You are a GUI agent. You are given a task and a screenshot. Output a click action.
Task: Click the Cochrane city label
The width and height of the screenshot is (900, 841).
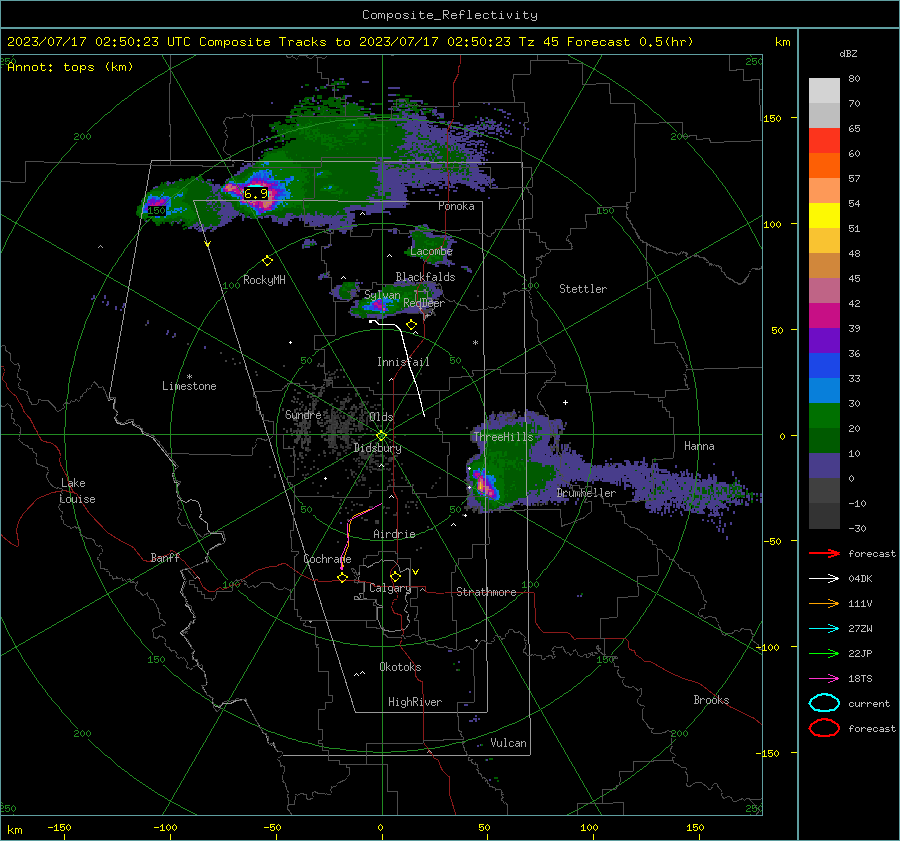[327, 559]
